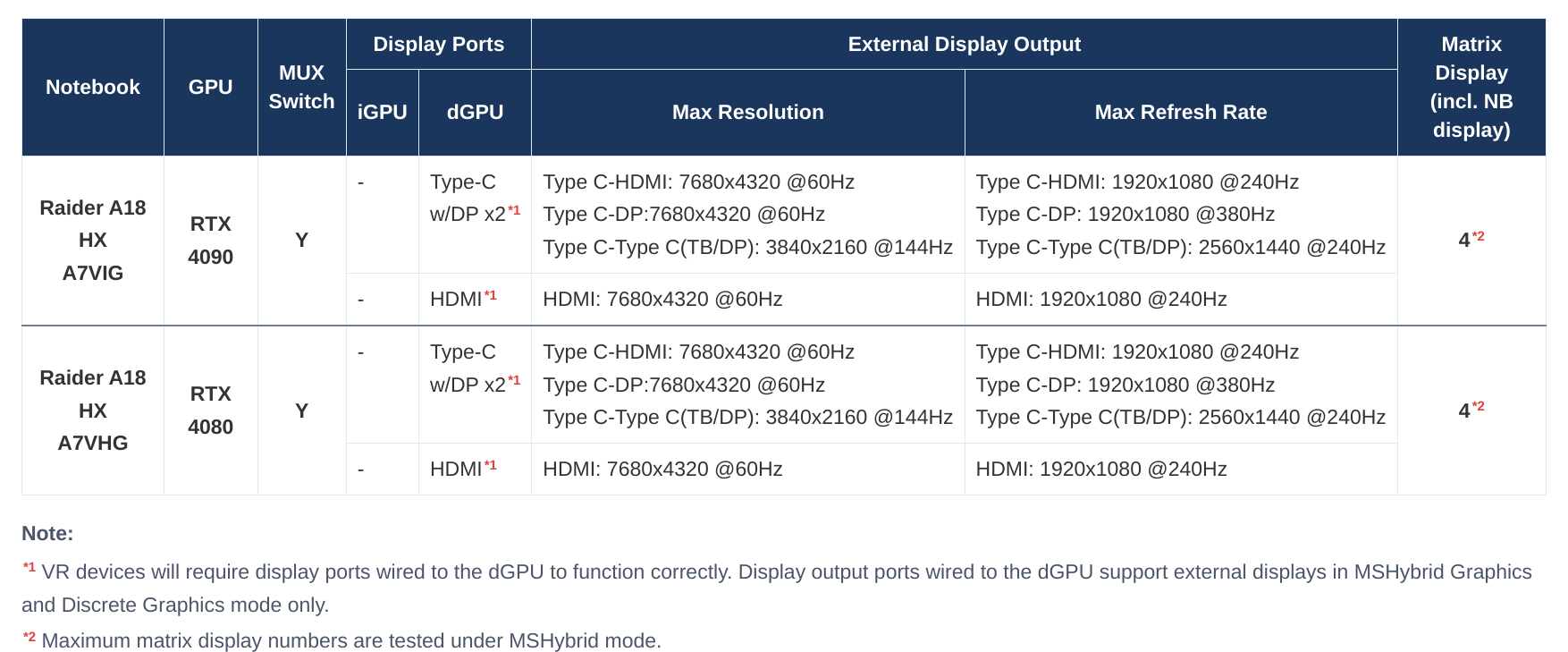Click the MUX Switch "Y" for RTX 4090
This screenshot has height=652, width=1568.
[302, 241]
